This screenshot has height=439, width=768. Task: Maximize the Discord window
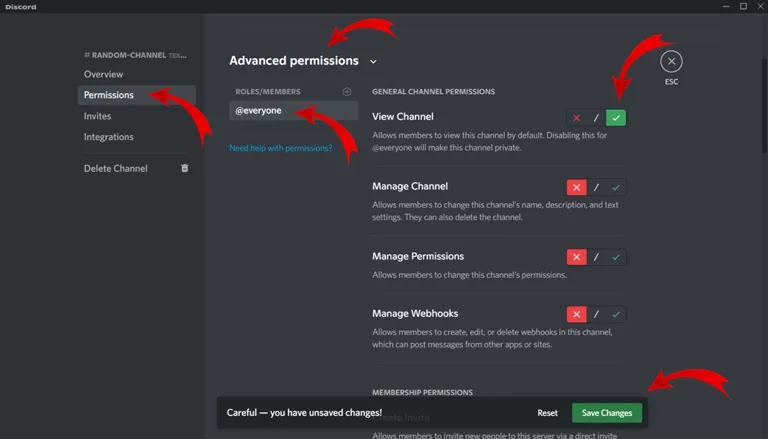coord(744,6)
